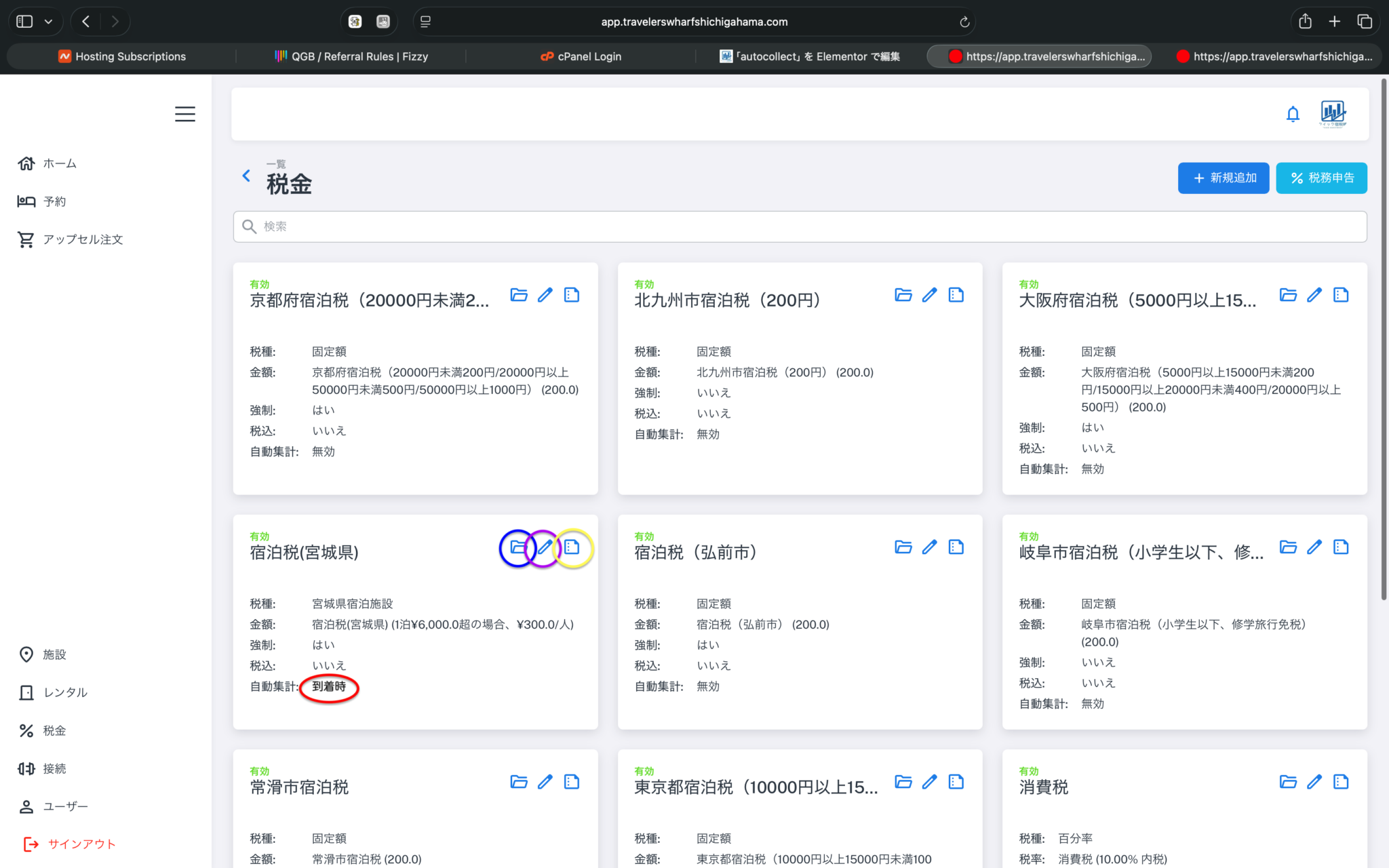The height and width of the screenshot is (868, 1389).
Task: Click the back chevron beside 税金 title
Action: pos(246,176)
